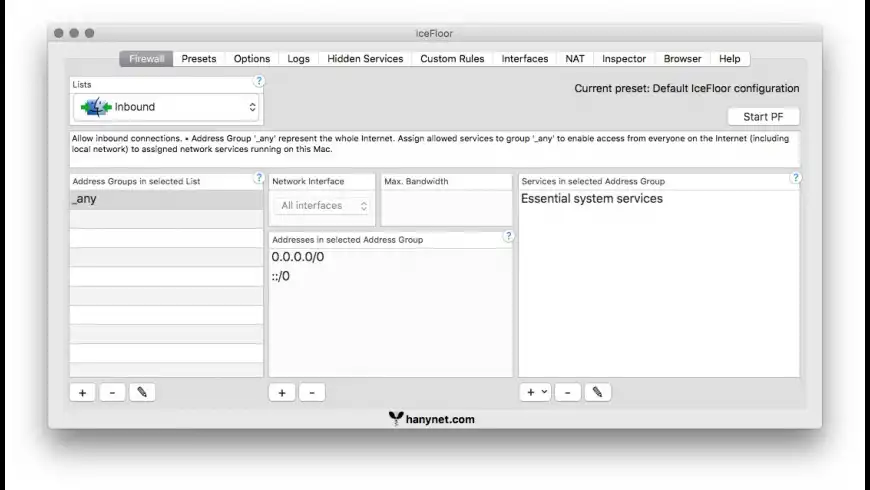Add an address to the selected group

[x=282, y=392]
